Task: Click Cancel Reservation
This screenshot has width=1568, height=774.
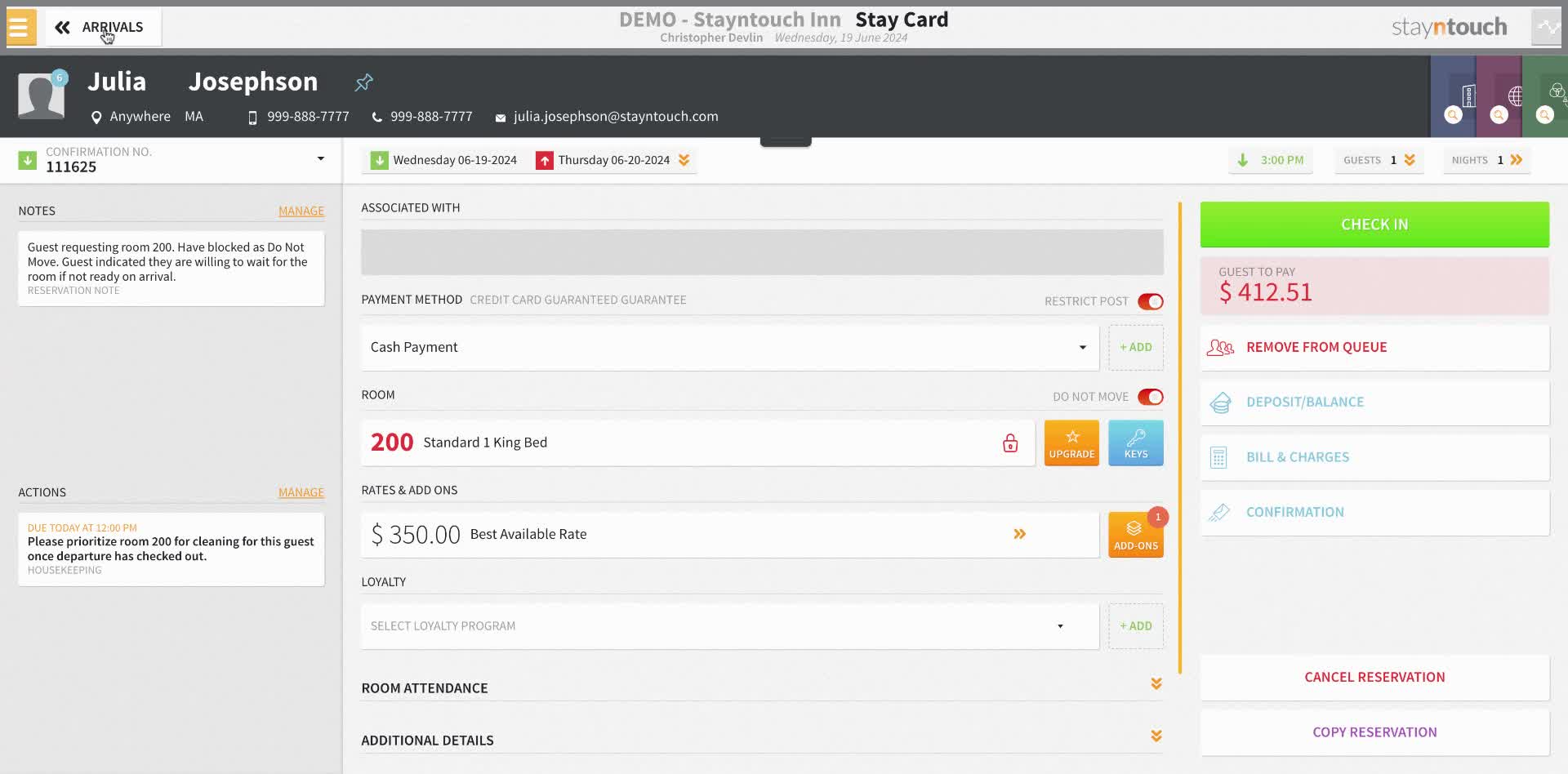Action: [1374, 677]
